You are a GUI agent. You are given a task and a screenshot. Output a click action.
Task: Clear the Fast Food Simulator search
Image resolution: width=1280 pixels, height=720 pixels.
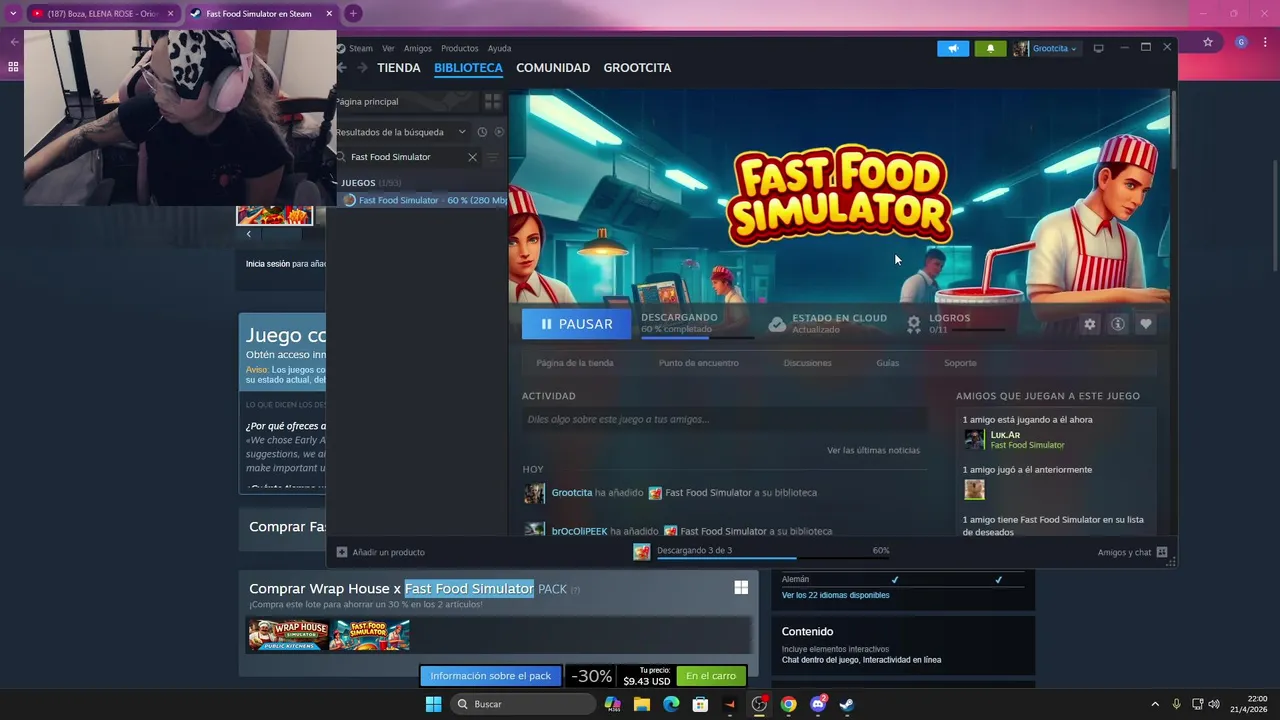(x=473, y=157)
